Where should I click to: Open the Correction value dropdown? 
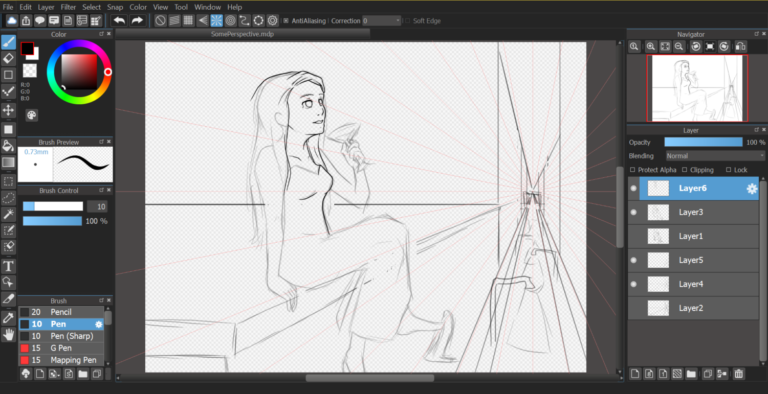[382, 21]
